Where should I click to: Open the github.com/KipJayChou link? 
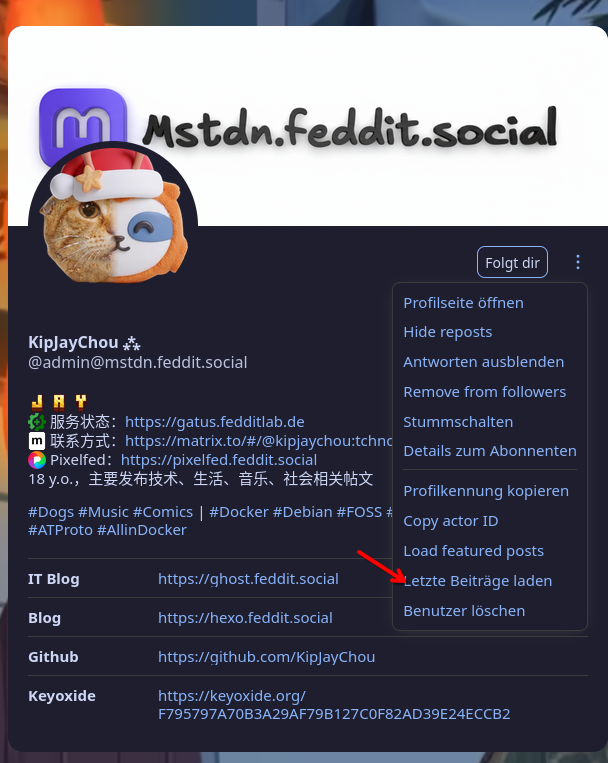pyautogui.click(x=266, y=657)
